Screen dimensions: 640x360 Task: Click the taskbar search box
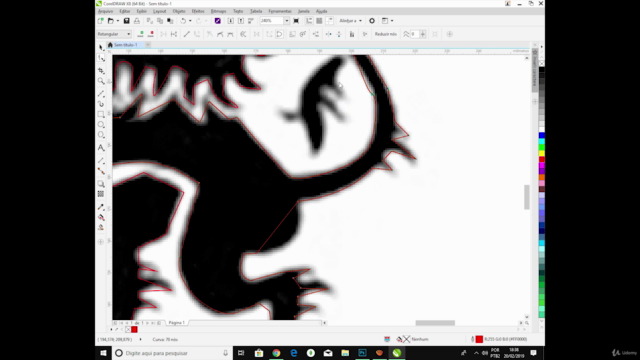click(171, 353)
